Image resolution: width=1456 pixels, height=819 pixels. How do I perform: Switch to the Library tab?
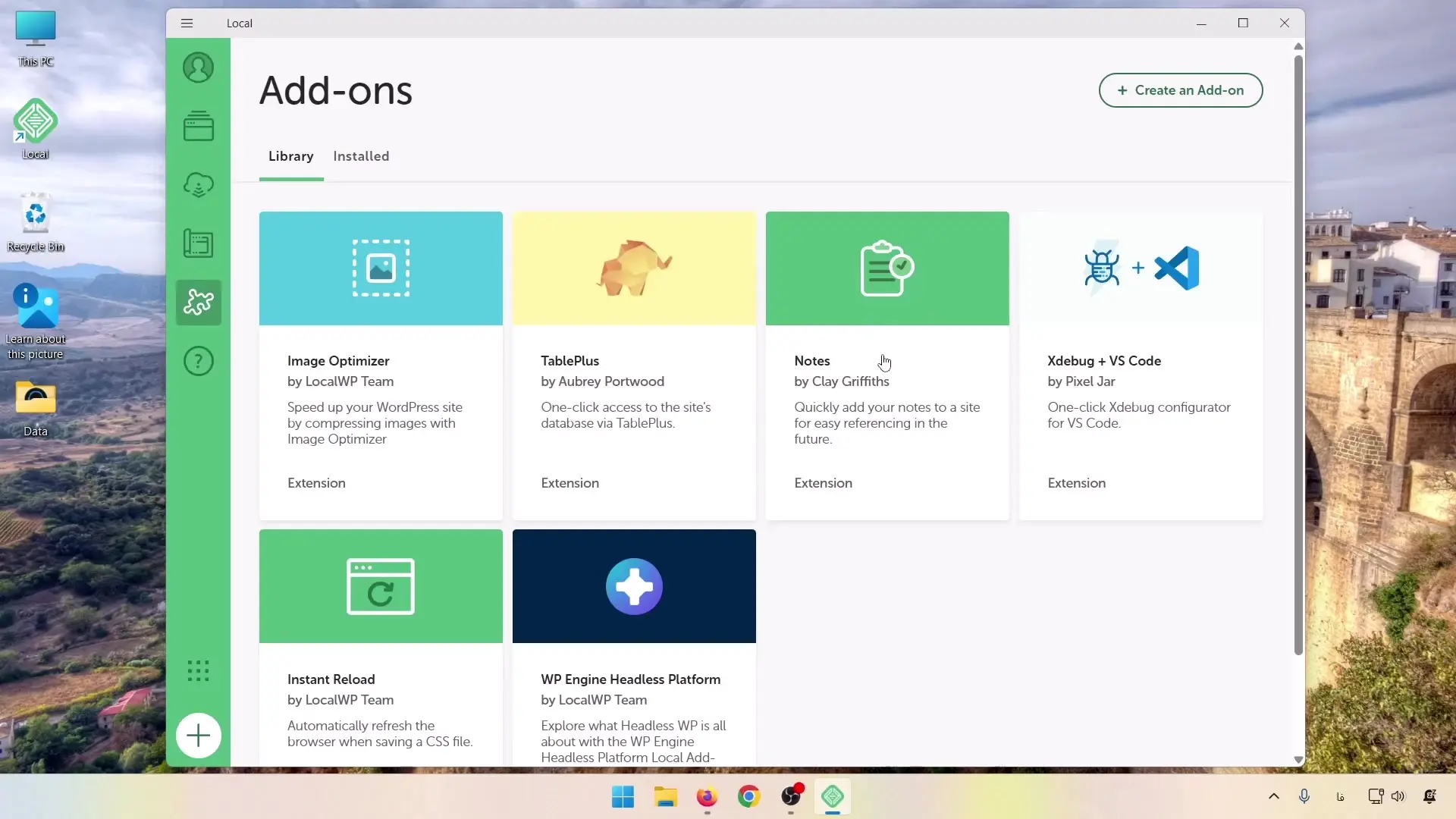[291, 156]
